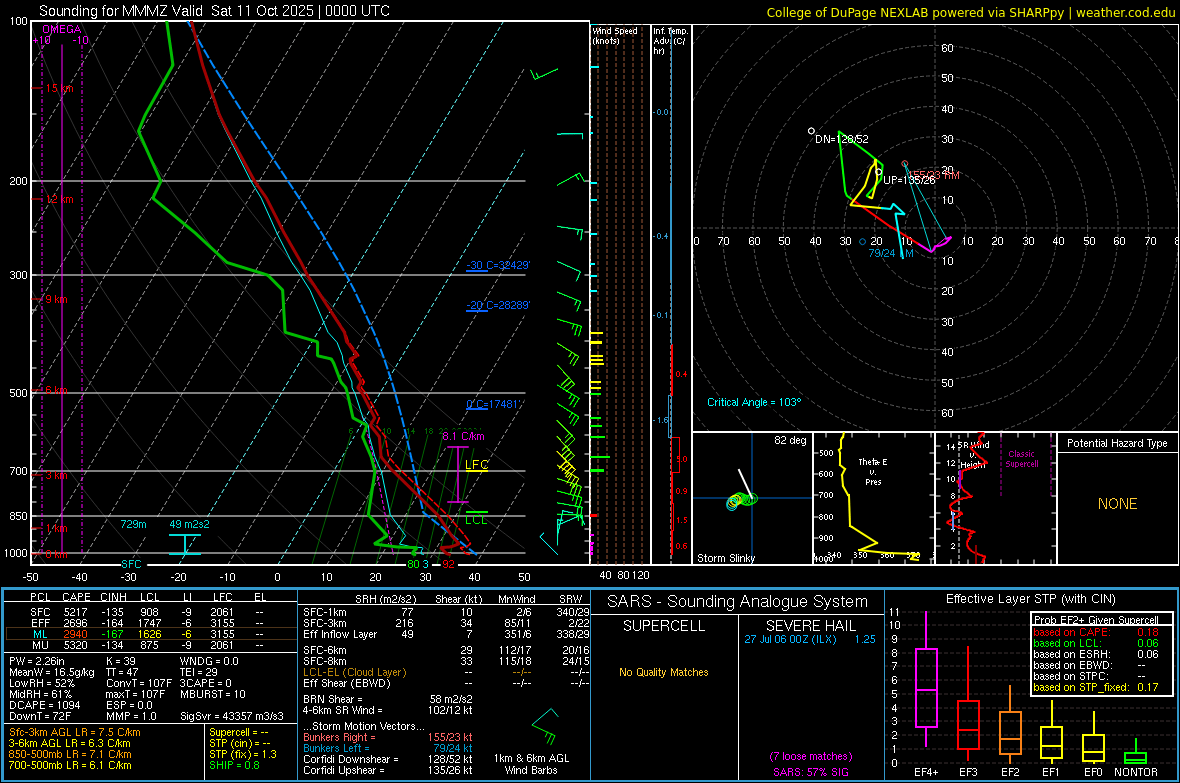Click the 82 deg slinky tilt value
Screen dimensions: 1180x783
(x=790, y=440)
